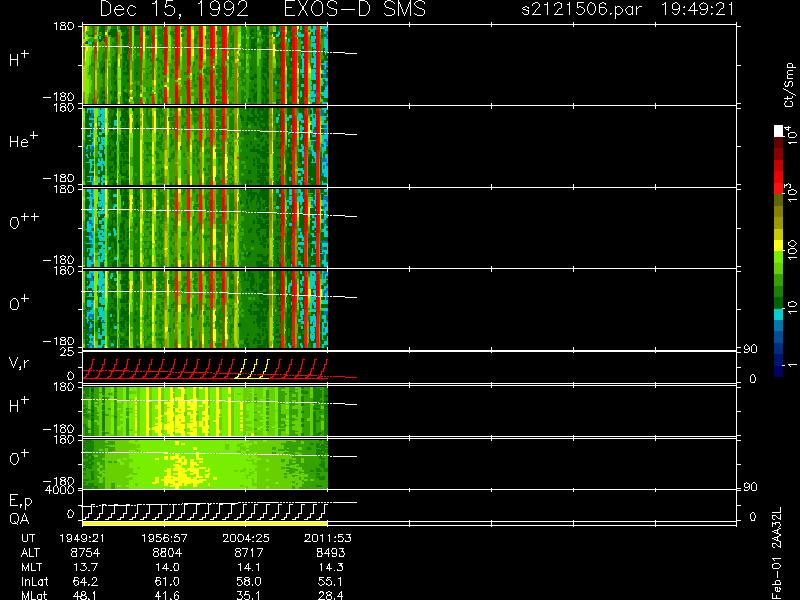Select the "E,p" panel label

pos(20,502)
